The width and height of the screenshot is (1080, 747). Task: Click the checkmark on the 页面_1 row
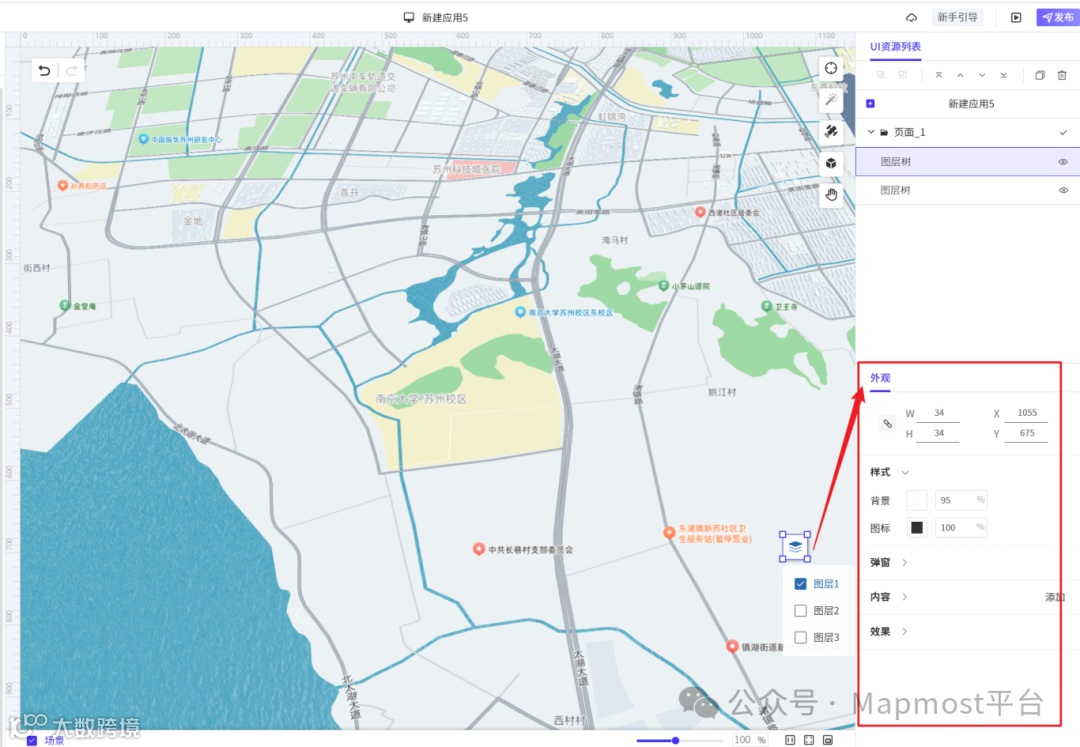click(x=1063, y=132)
